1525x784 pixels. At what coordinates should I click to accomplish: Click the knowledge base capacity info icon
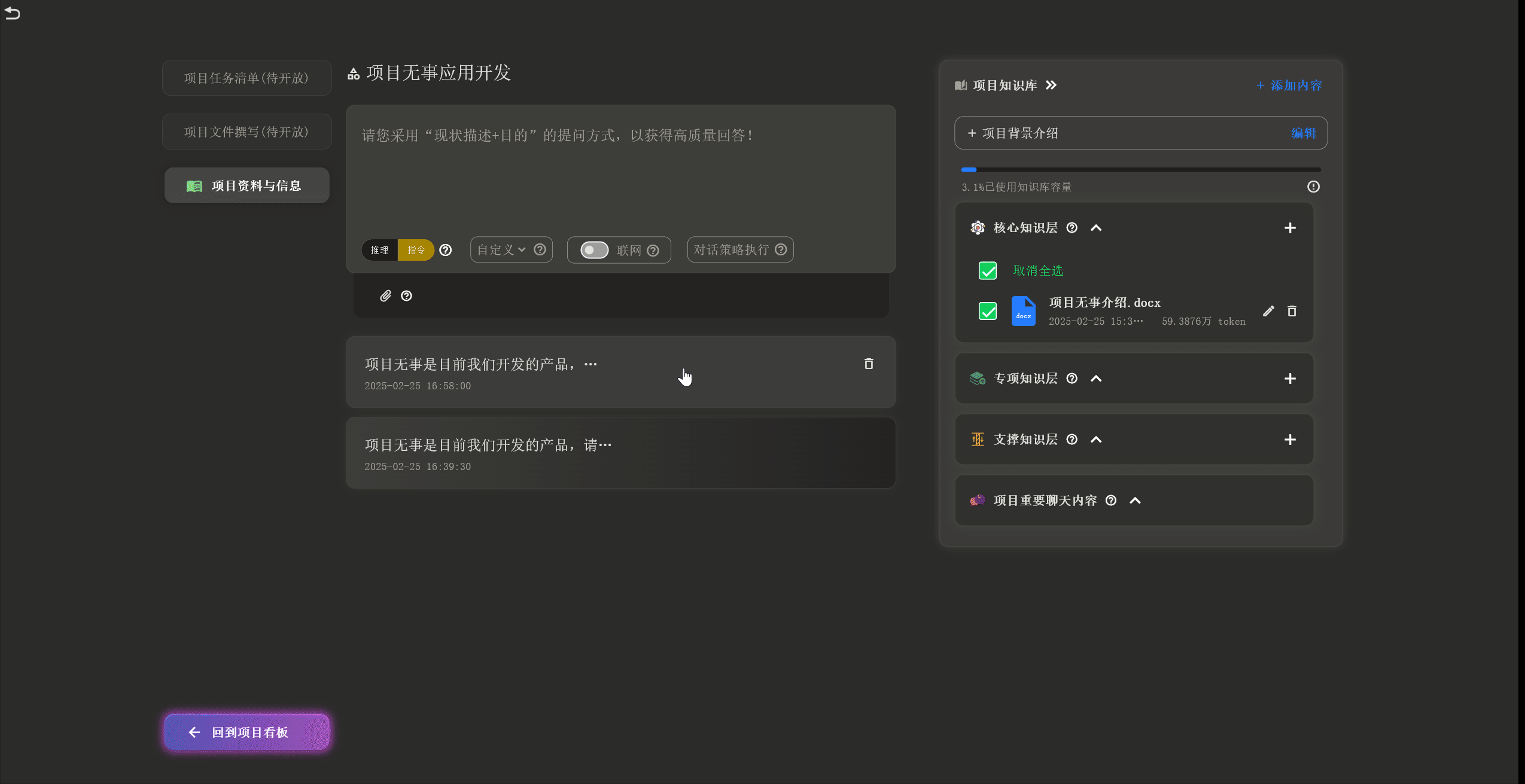tap(1313, 187)
